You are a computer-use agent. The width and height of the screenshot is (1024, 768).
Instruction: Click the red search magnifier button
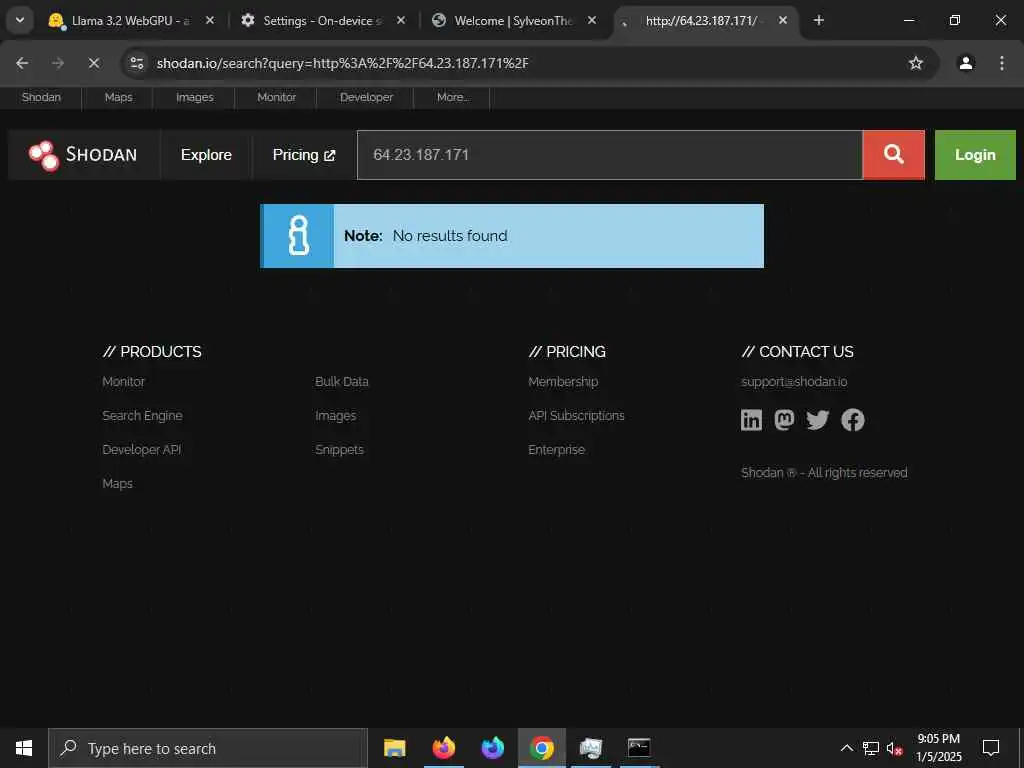click(893, 155)
